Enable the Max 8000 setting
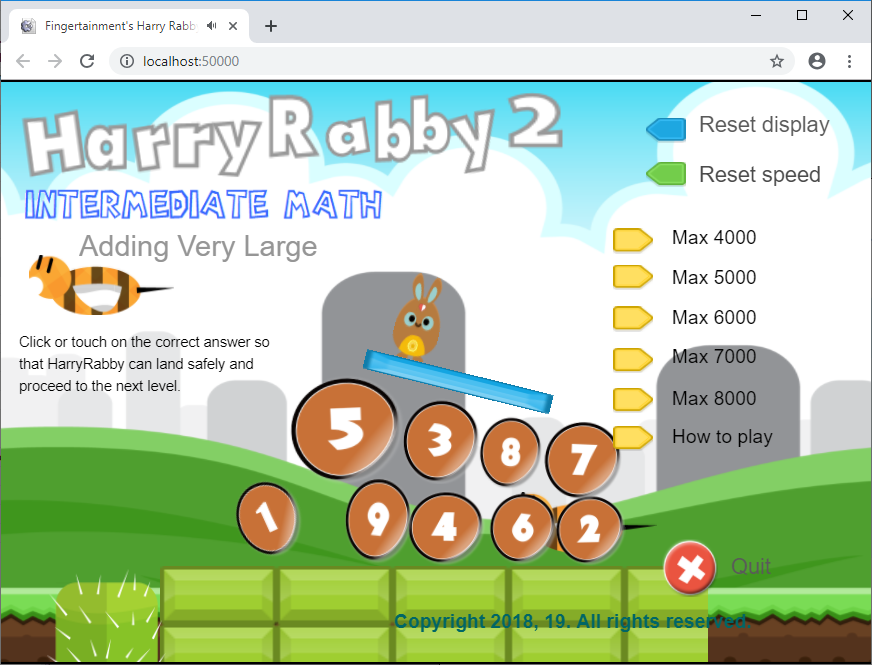Screen dimensions: 872x665 [x=713, y=398]
